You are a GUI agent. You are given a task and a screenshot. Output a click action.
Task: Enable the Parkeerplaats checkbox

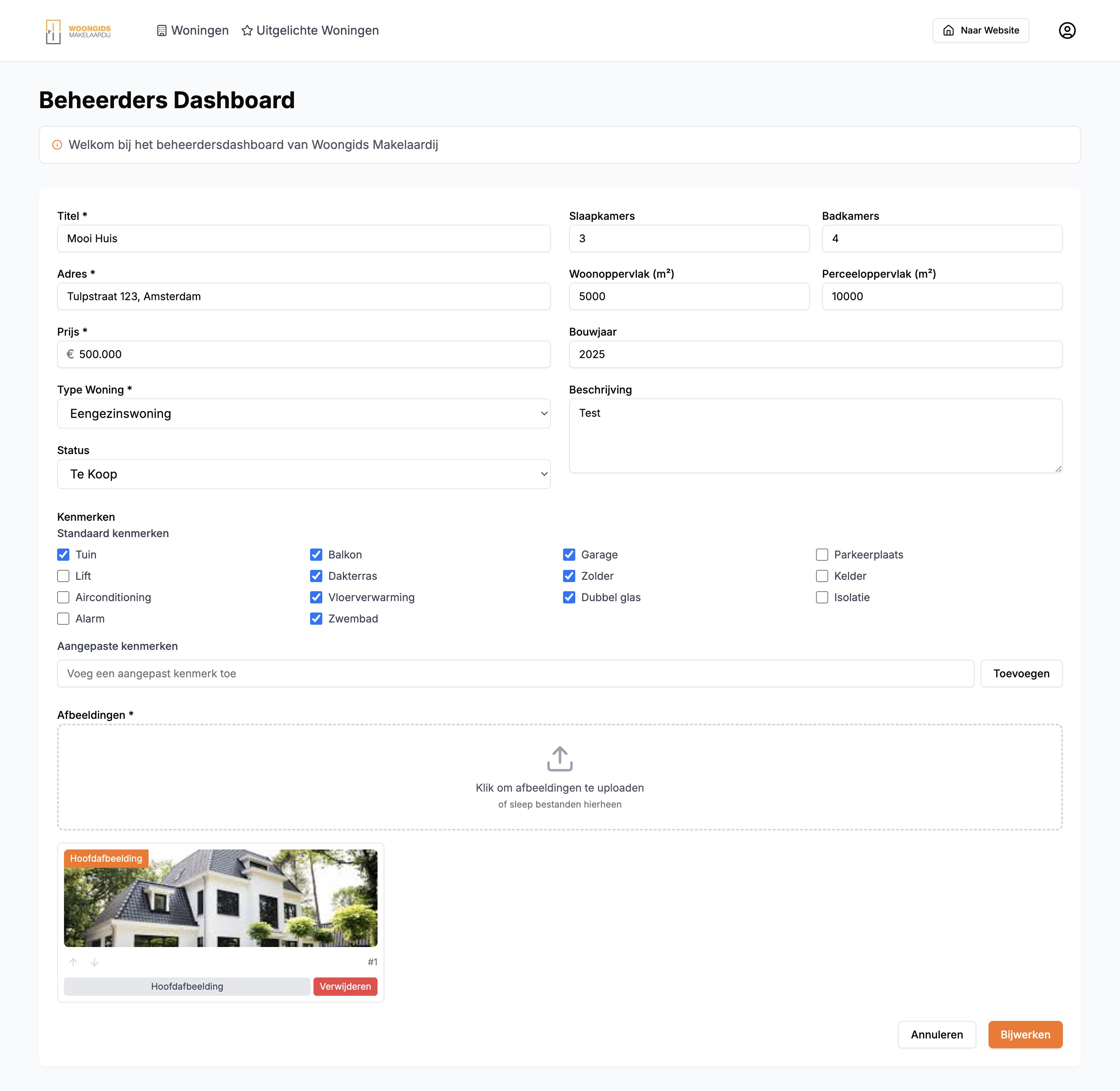(x=822, y=555)
